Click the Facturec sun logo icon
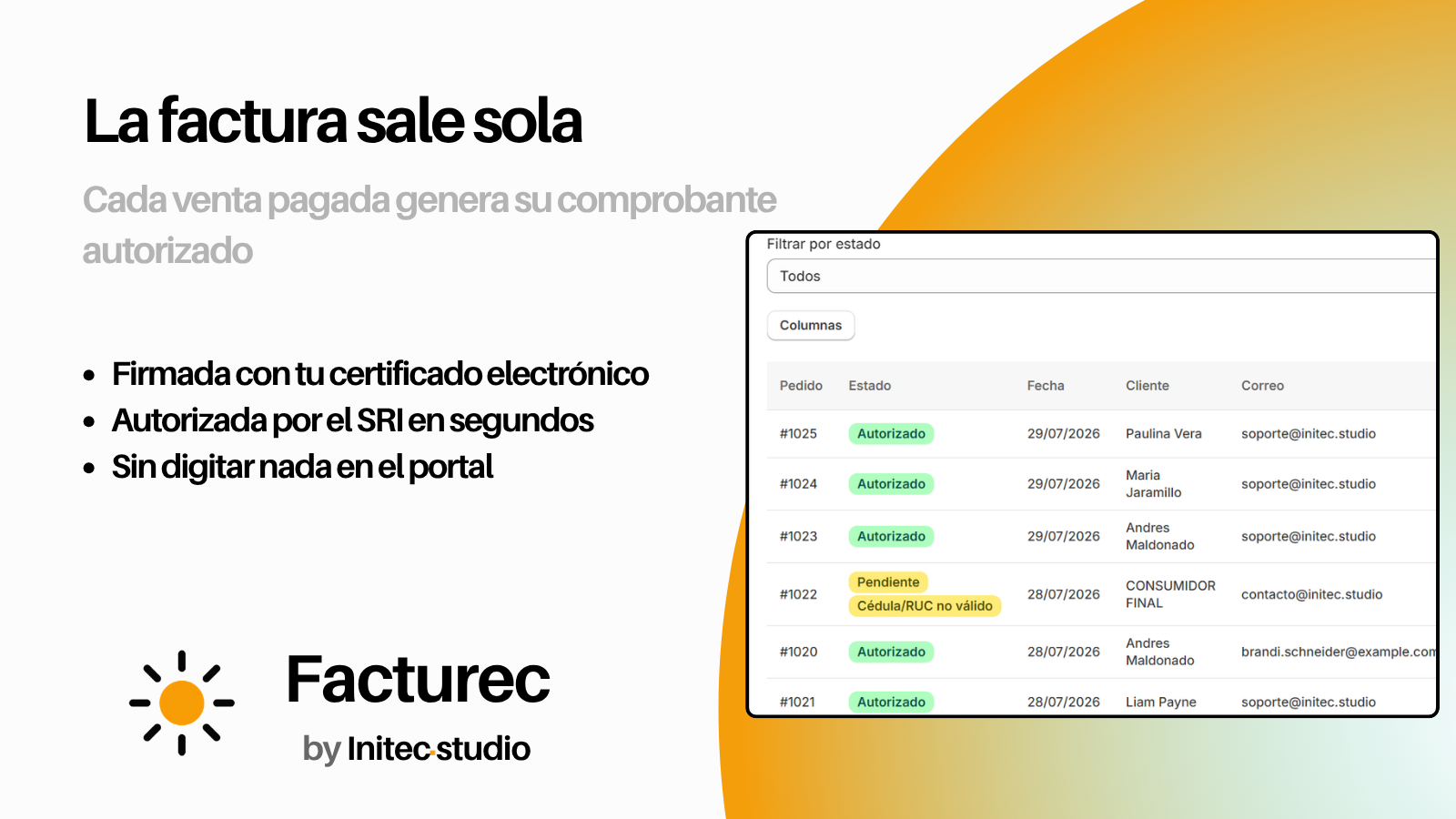The height and width of the screenshot is (819, 1456). point(182,703)
